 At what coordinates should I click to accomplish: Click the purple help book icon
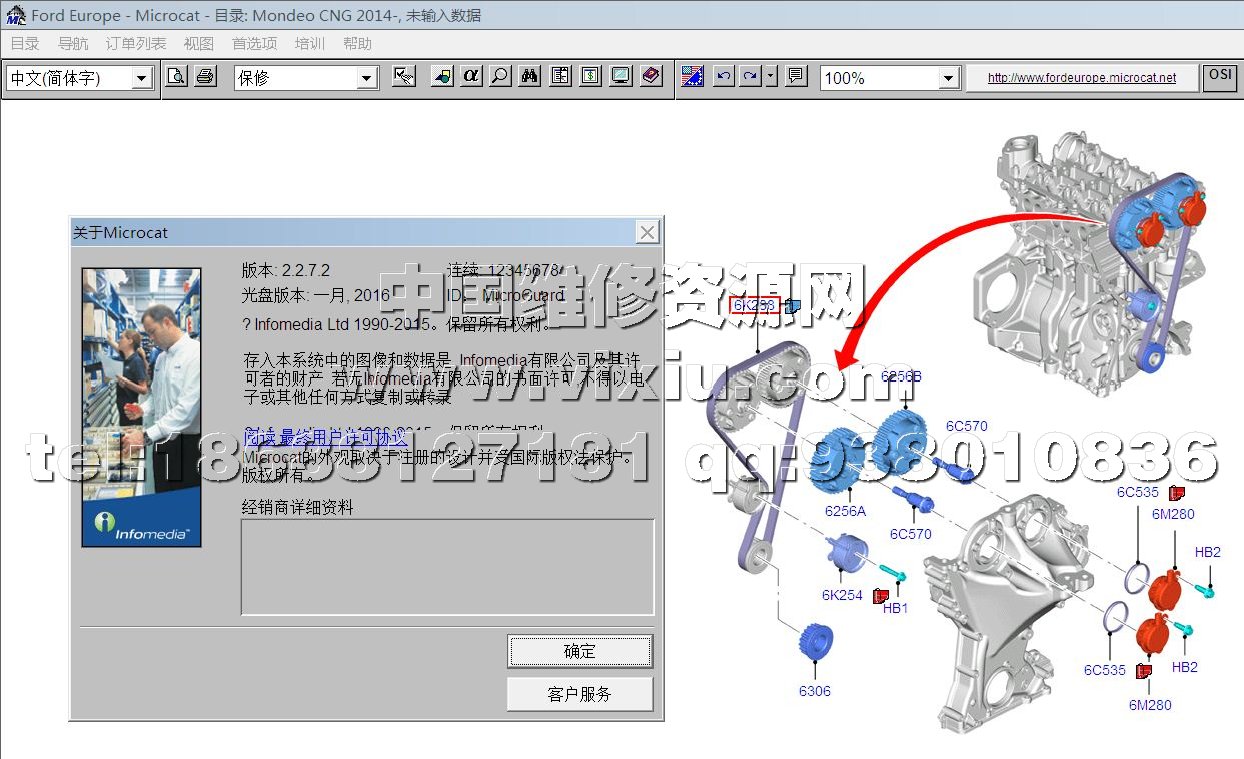(651, 77)
